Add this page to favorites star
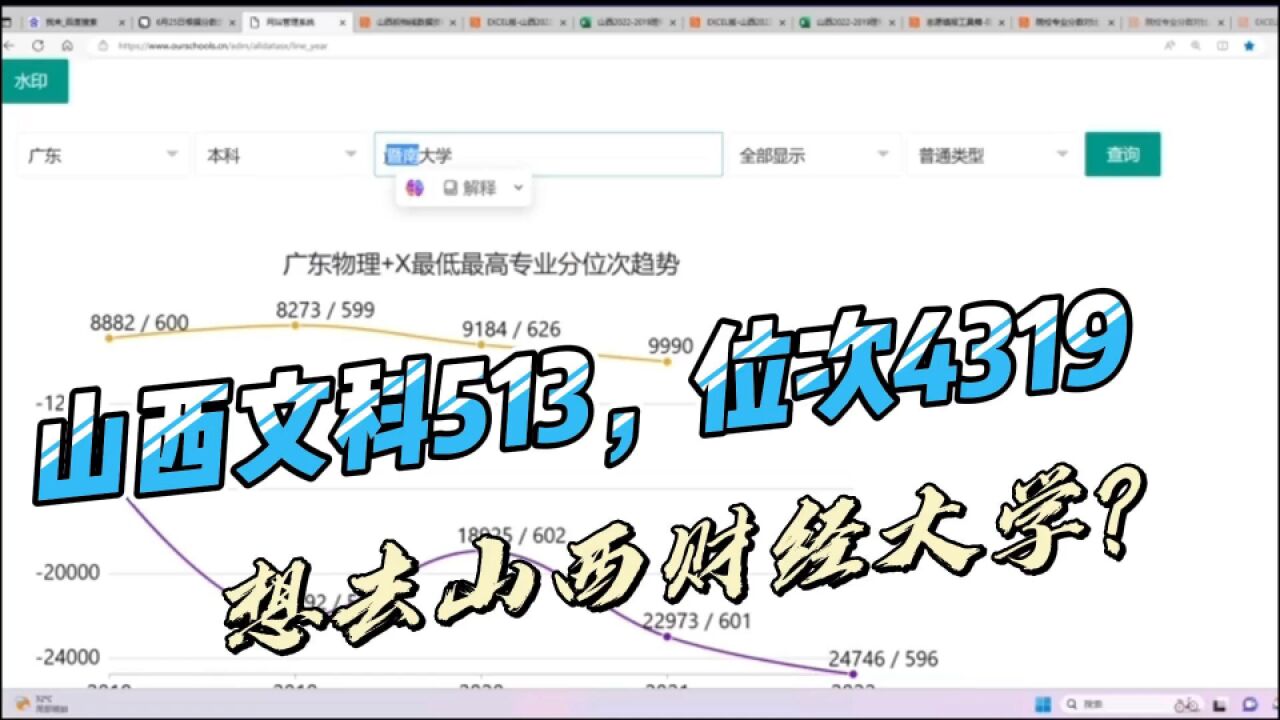The height and width of the screenshot is (720, 1280). click(x=1249, y=45)
